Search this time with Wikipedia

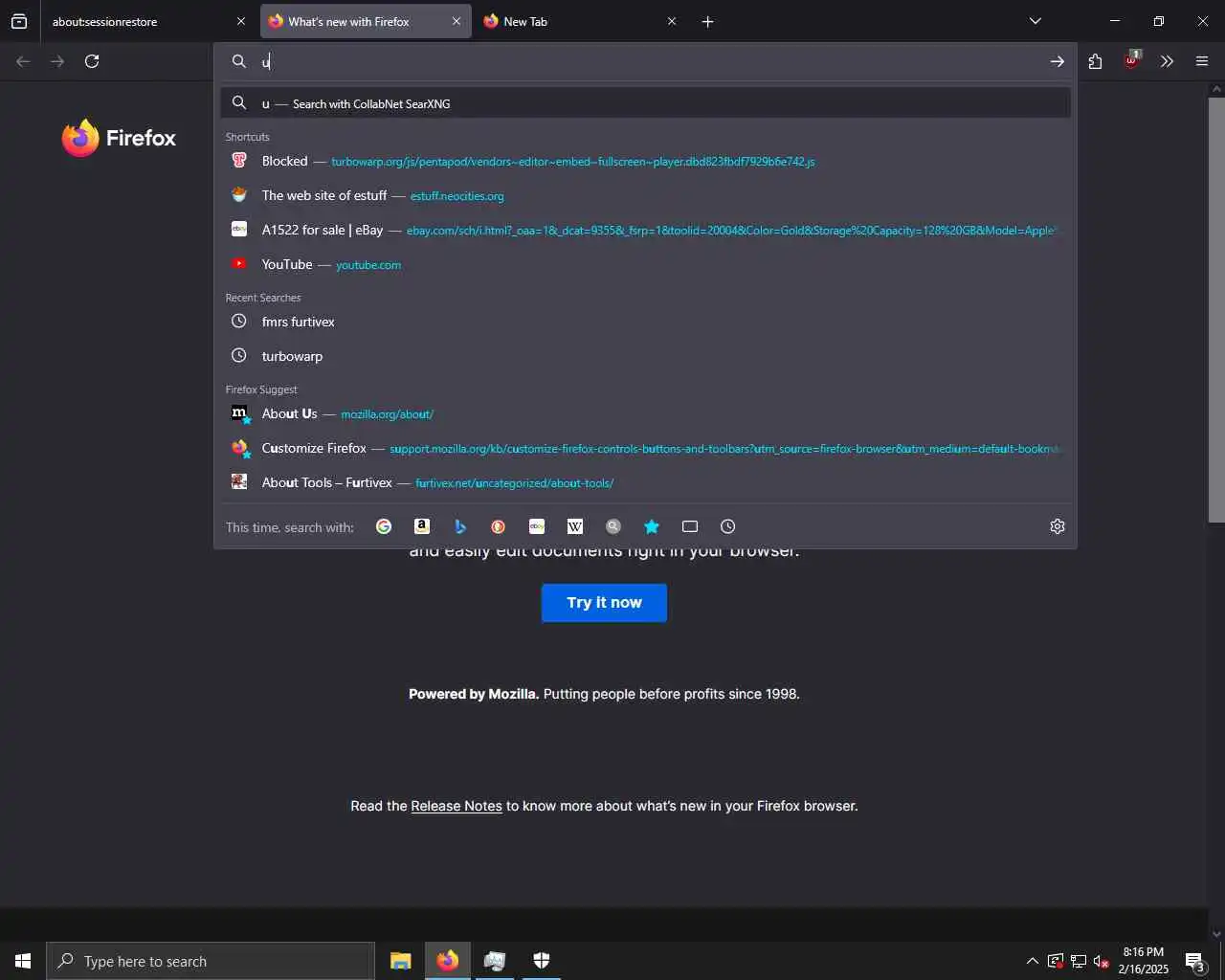coord(575,526)
